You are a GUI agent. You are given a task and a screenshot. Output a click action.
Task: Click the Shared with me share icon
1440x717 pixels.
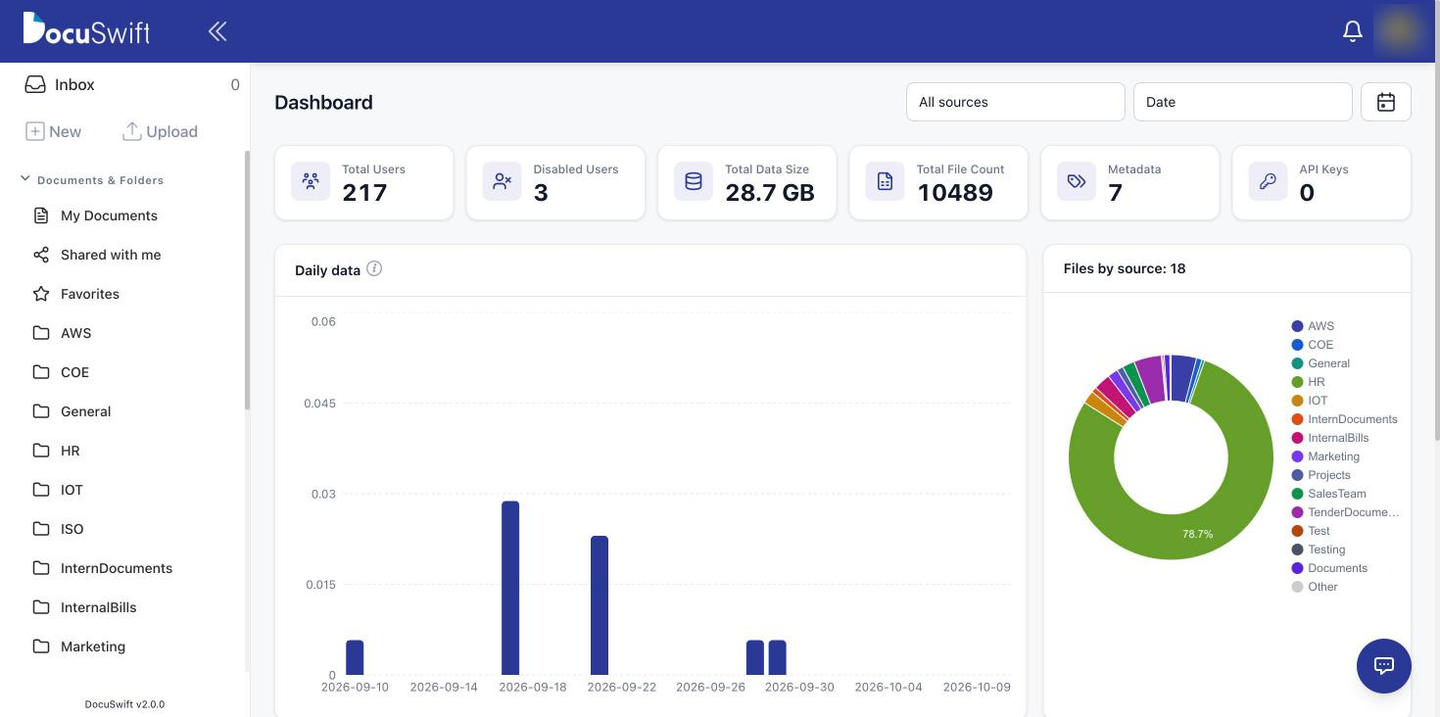coord(41,255)
